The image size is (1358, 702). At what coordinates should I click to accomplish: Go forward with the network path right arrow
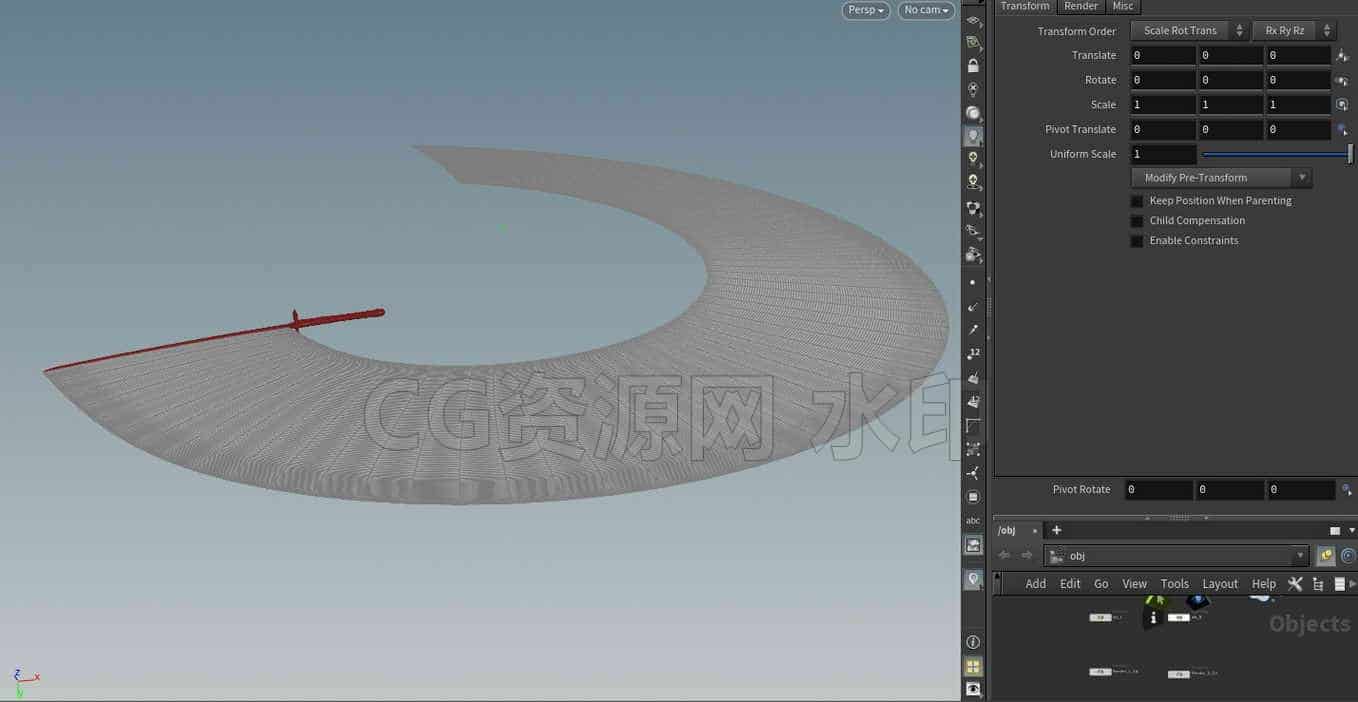[x=1026, y=556]
